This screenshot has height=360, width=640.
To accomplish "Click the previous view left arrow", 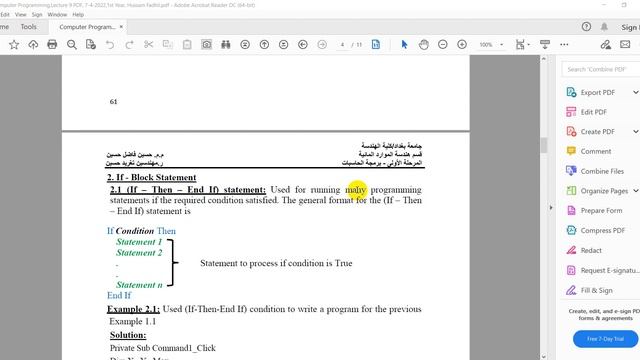I will coord(303,44).
